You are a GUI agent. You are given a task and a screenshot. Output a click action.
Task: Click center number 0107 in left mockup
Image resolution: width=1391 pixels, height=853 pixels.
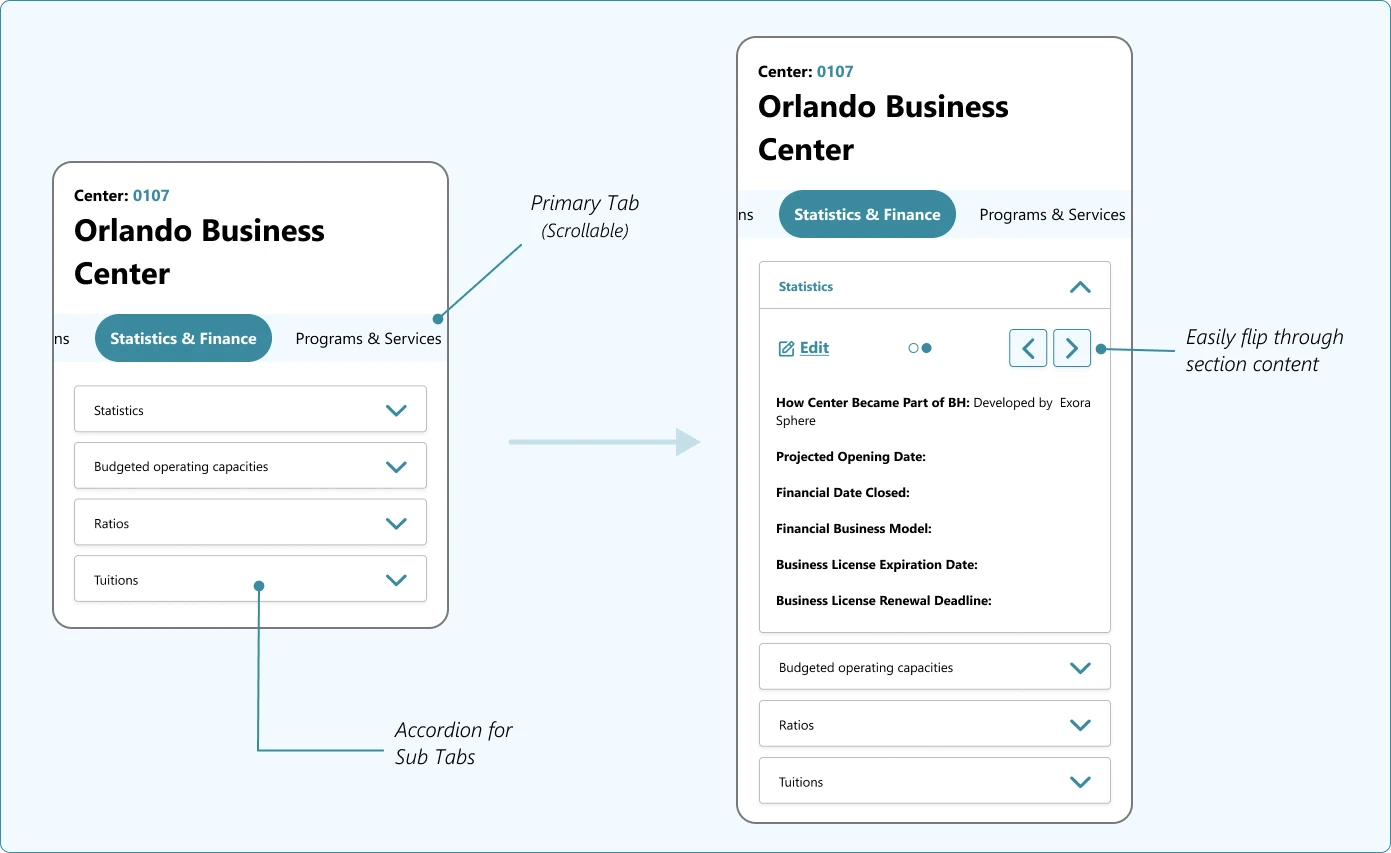coord(151,195)
